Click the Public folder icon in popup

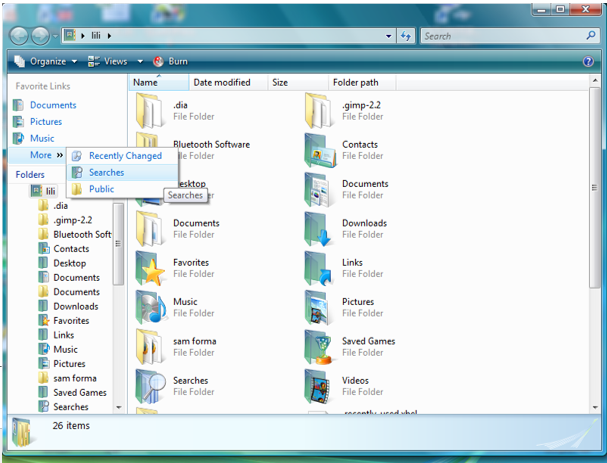pos(77,189)
